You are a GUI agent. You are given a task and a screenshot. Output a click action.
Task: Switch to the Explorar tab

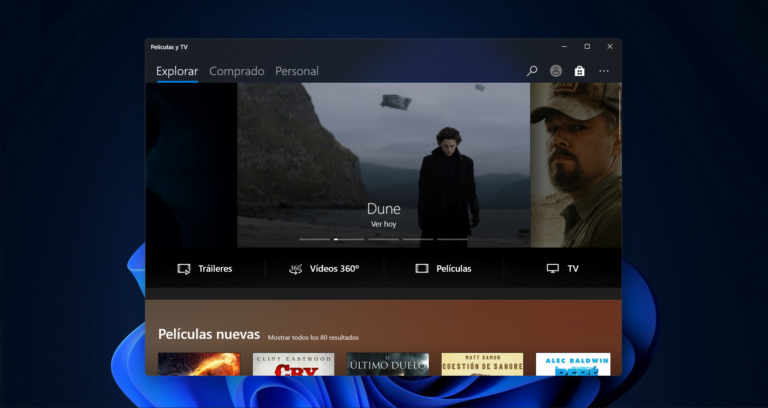coord(177,72)
